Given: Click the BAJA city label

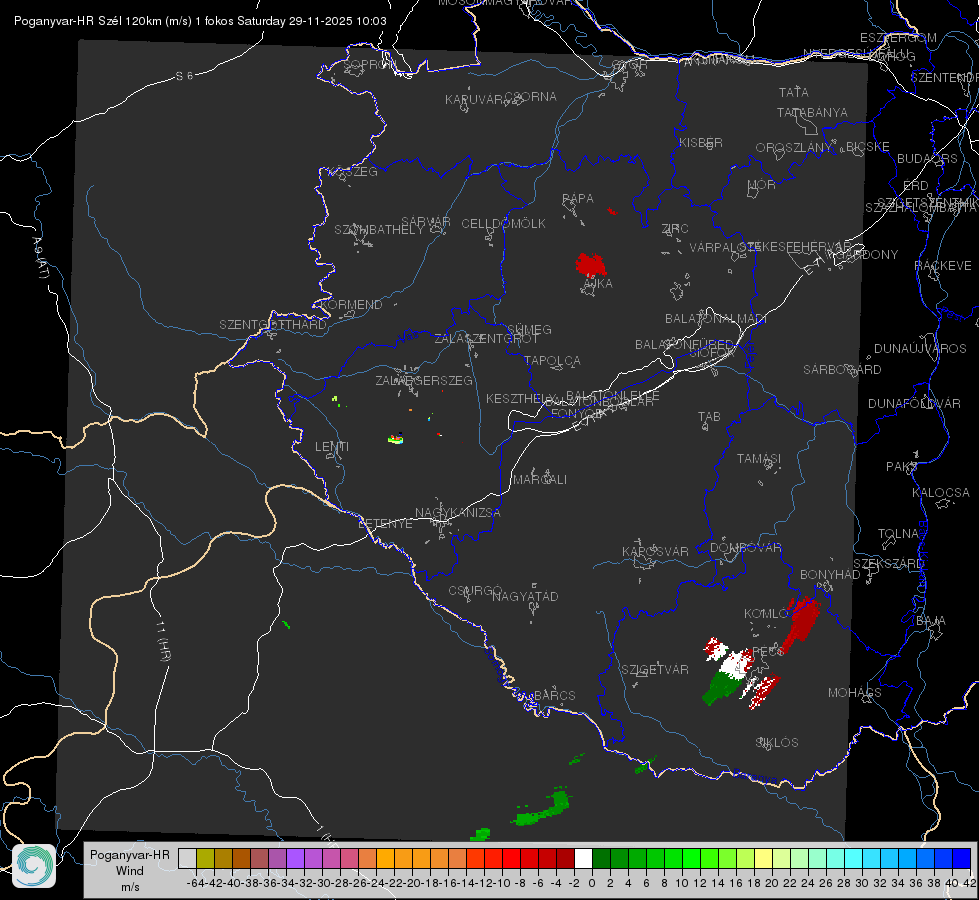Looking at the screenshot, I should [x=930, y=620].
